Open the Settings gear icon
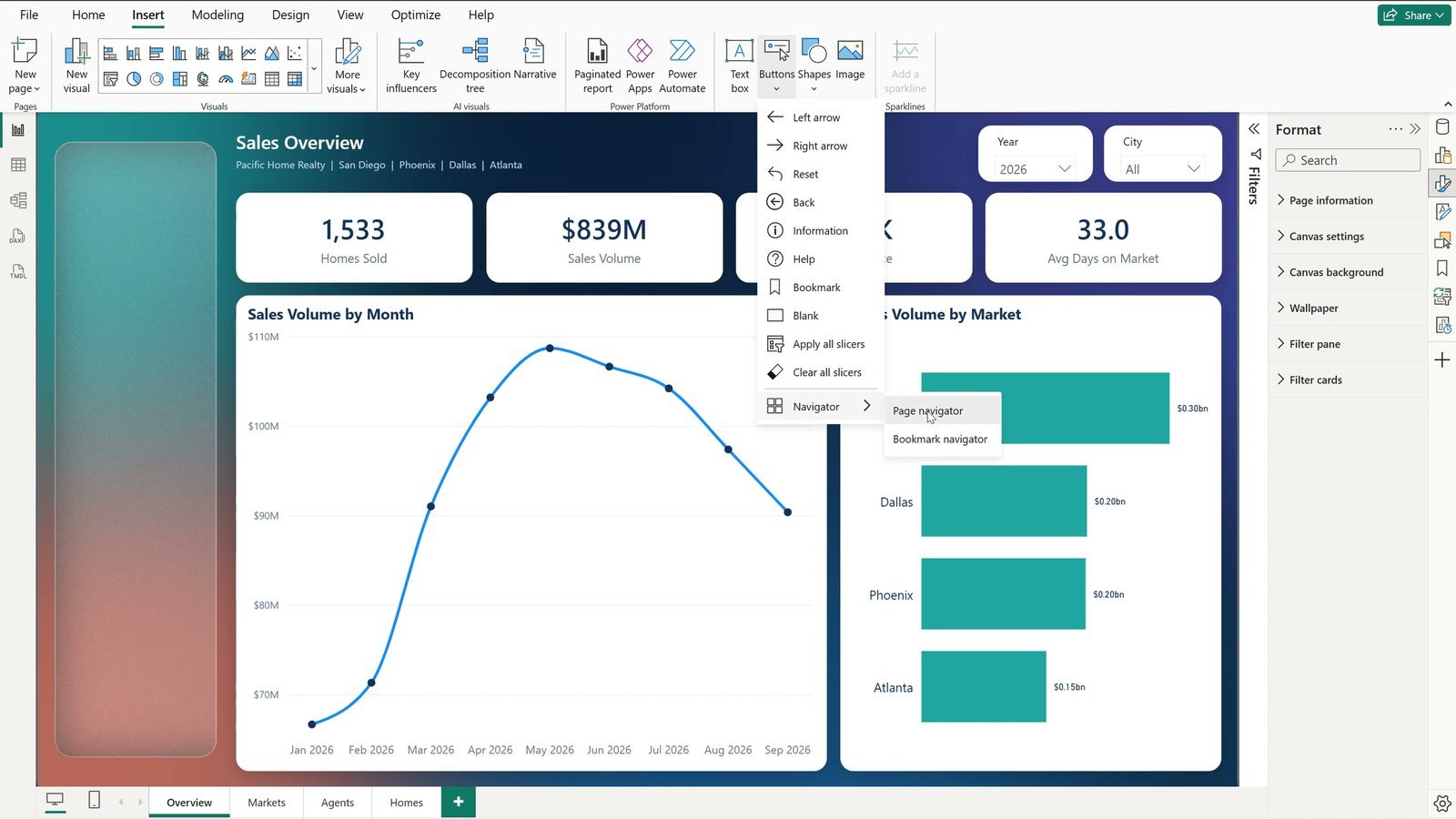 pyautogui.click(x=1442, y=803)
